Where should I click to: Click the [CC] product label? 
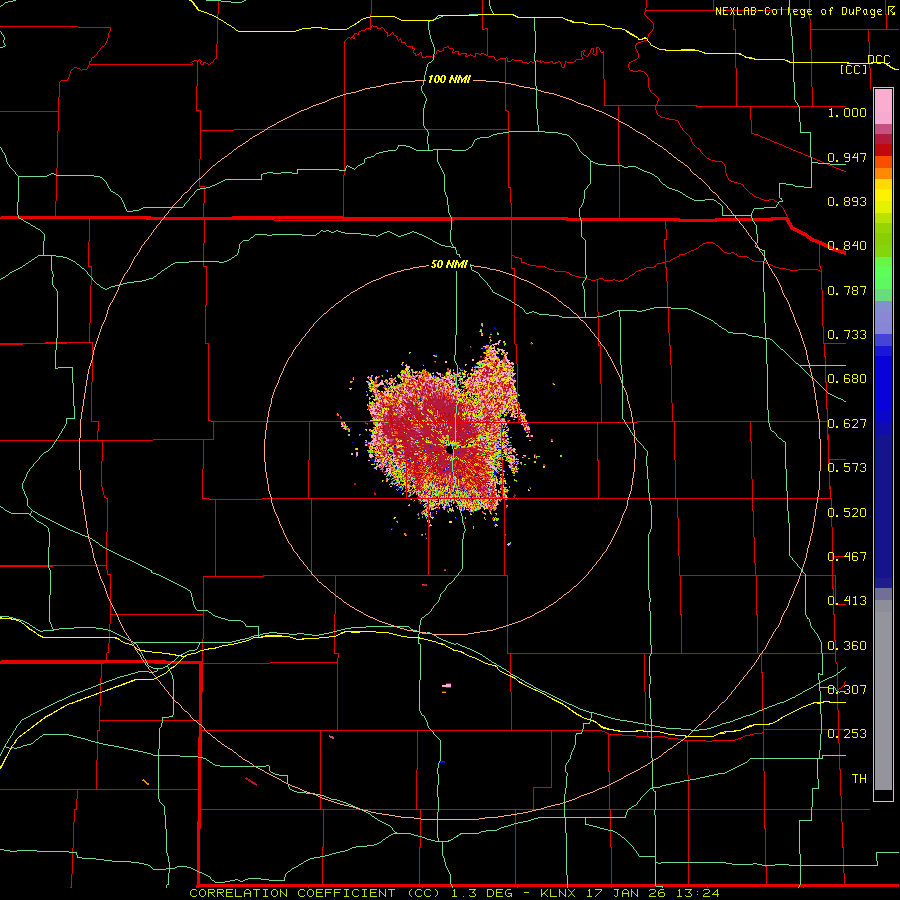(854, 69)
